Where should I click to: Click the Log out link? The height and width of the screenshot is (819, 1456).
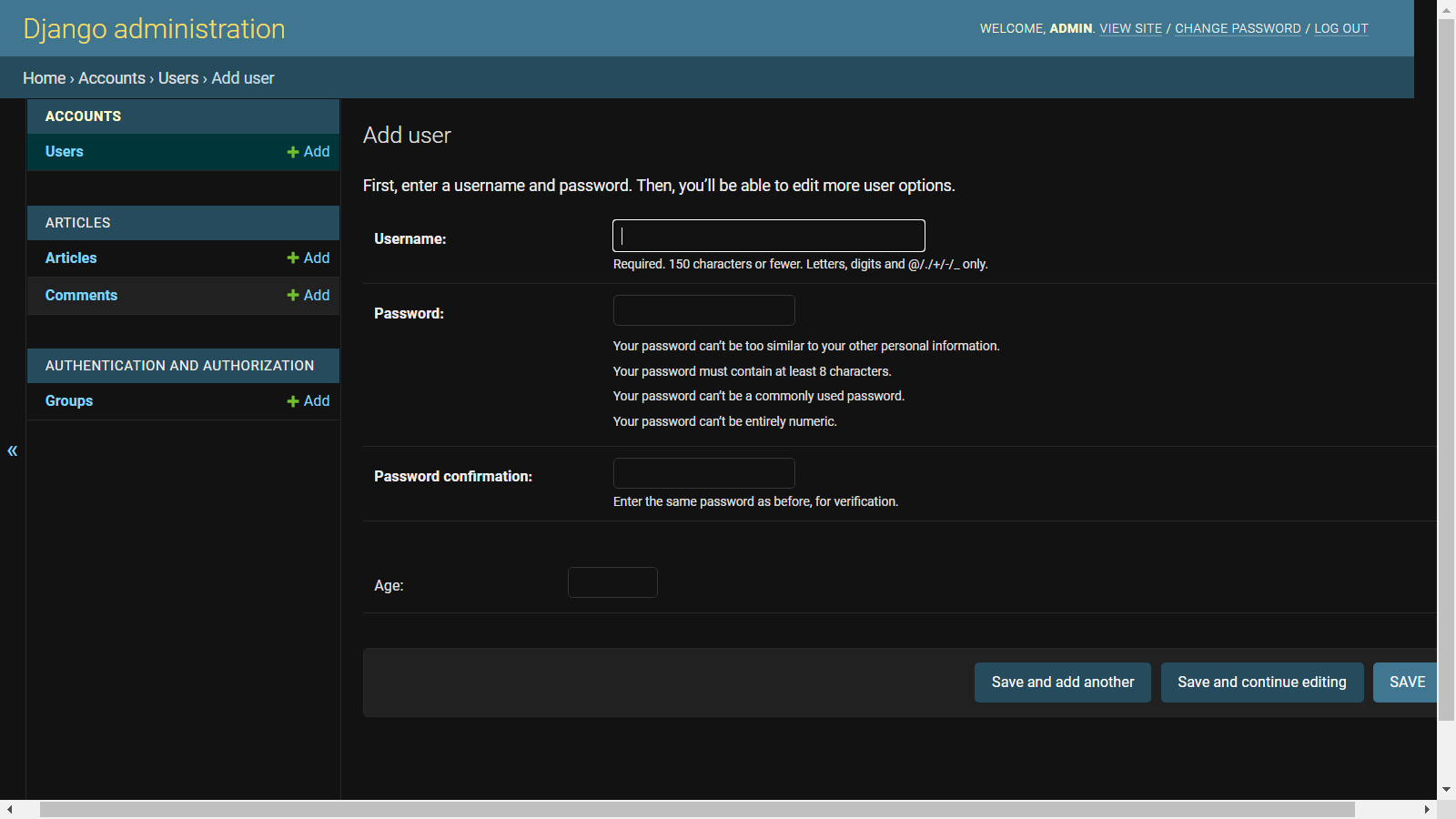pyautogui.click(x=1341, y=28)
